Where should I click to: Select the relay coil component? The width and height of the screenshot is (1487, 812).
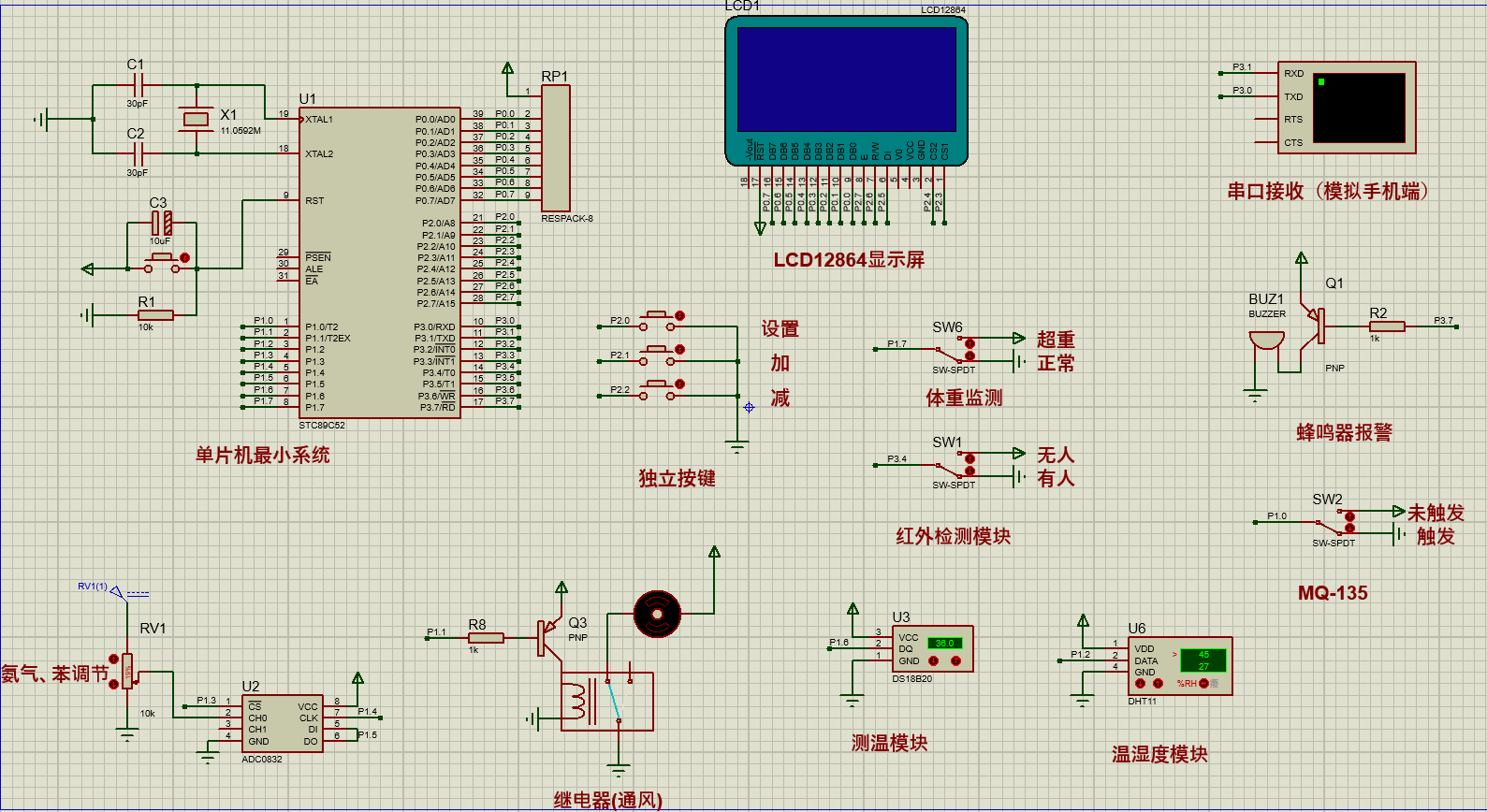coord(575,702)
